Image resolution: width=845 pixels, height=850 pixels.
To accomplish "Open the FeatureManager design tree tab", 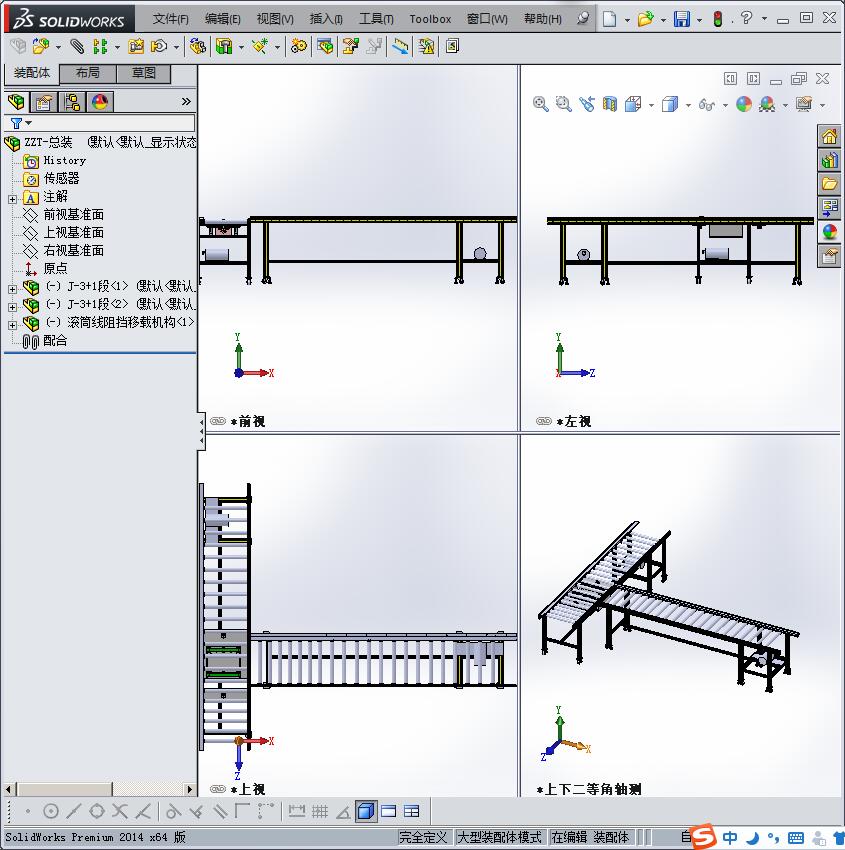I will pos(16,101).
